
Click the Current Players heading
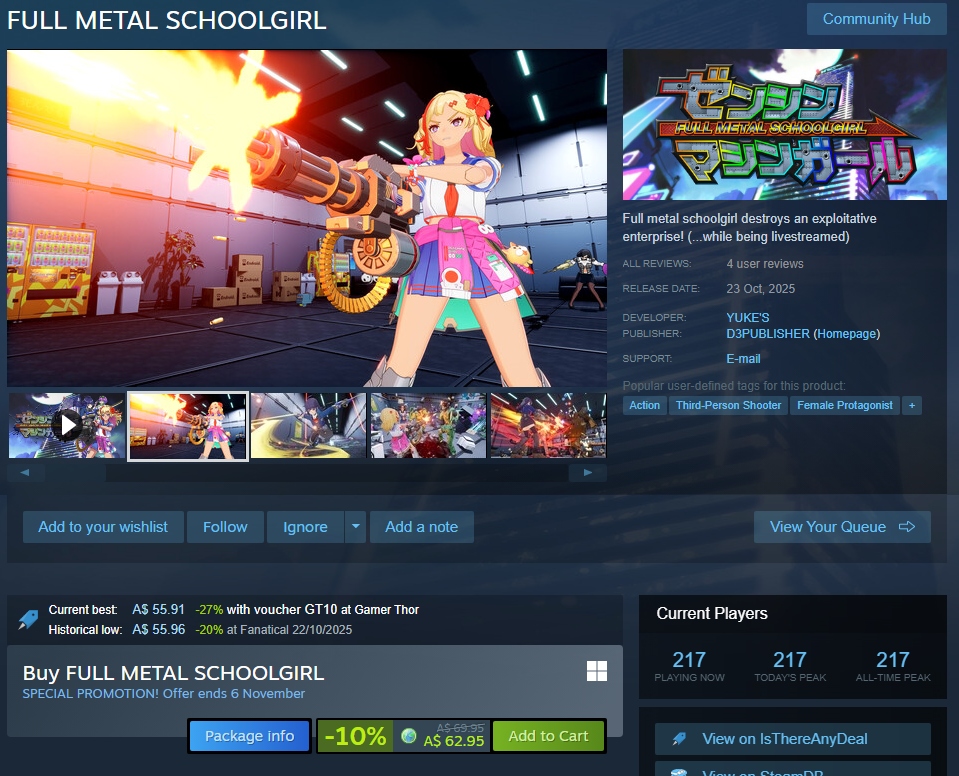coord(712,613)
